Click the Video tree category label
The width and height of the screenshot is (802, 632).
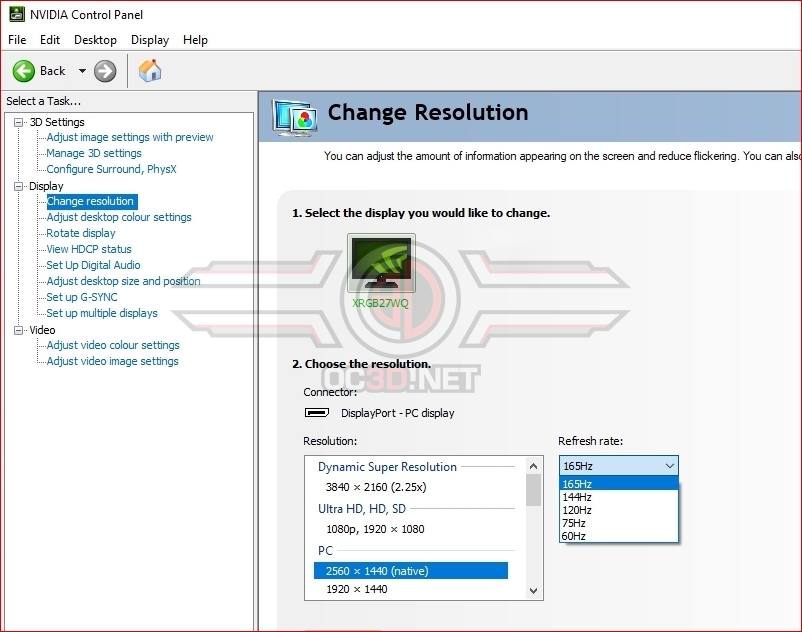tap(42, 330)
